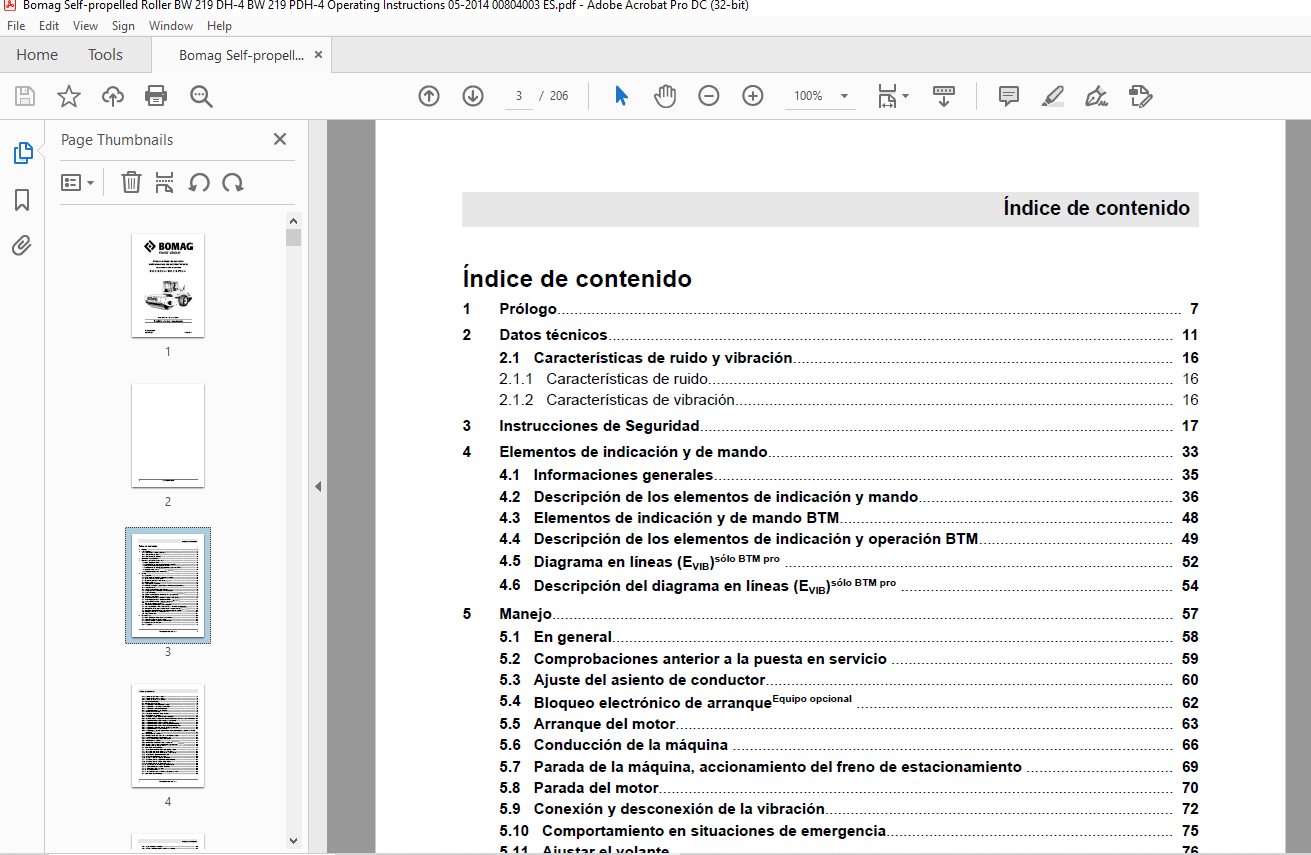Add a sticky note comment
1311x855 pixels.
tap(1009, 96)
